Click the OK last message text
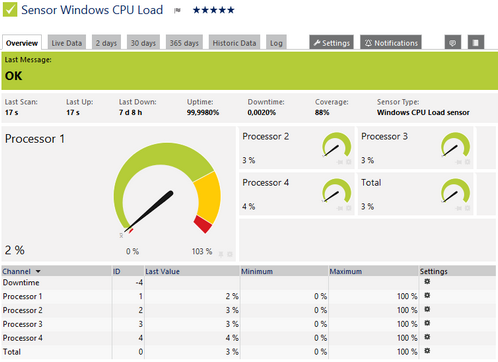This screenshot has width=498, height=362. [13, 76]
